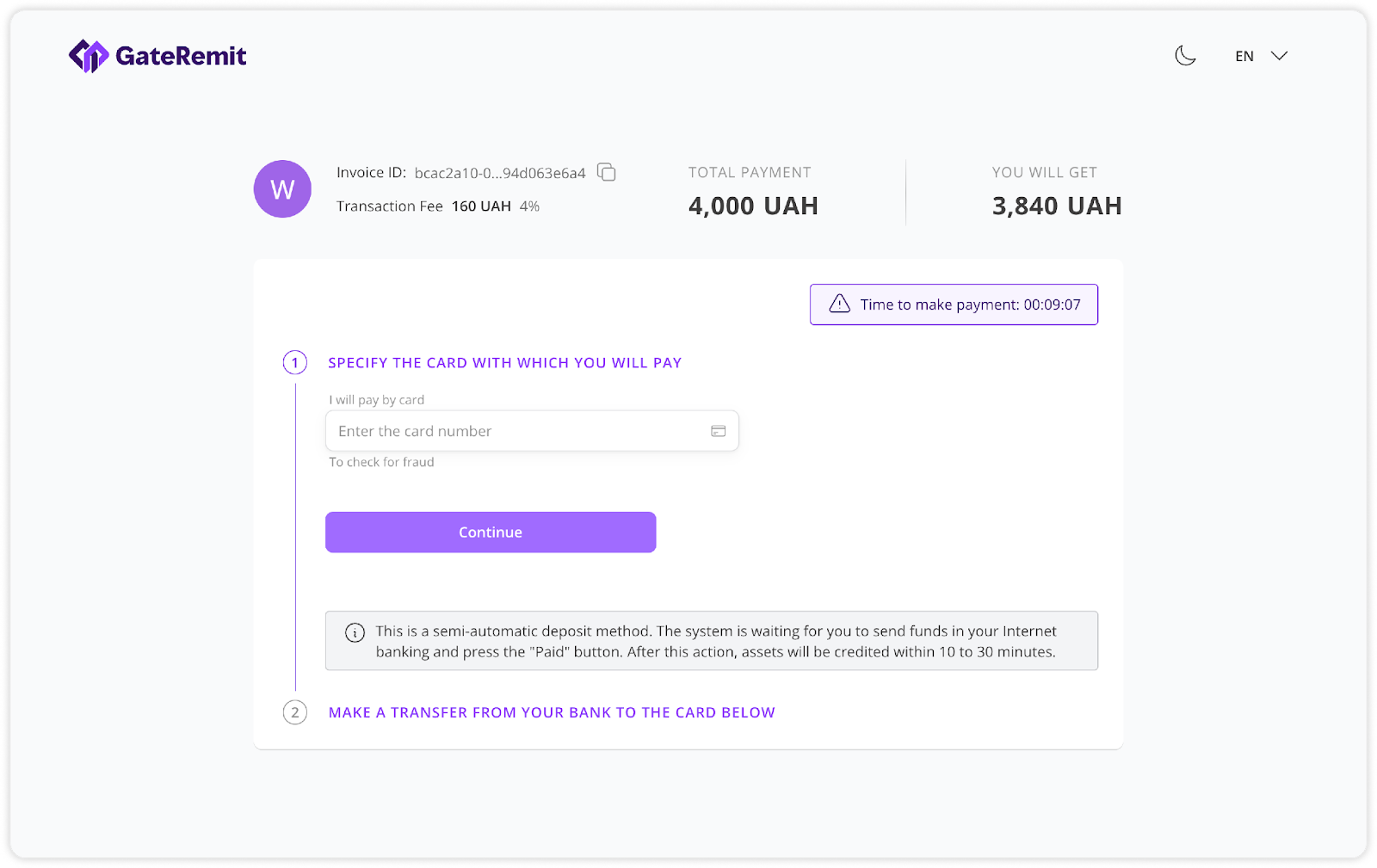Click the purple W avatar
1377x868 pixels.
point(282,189)
